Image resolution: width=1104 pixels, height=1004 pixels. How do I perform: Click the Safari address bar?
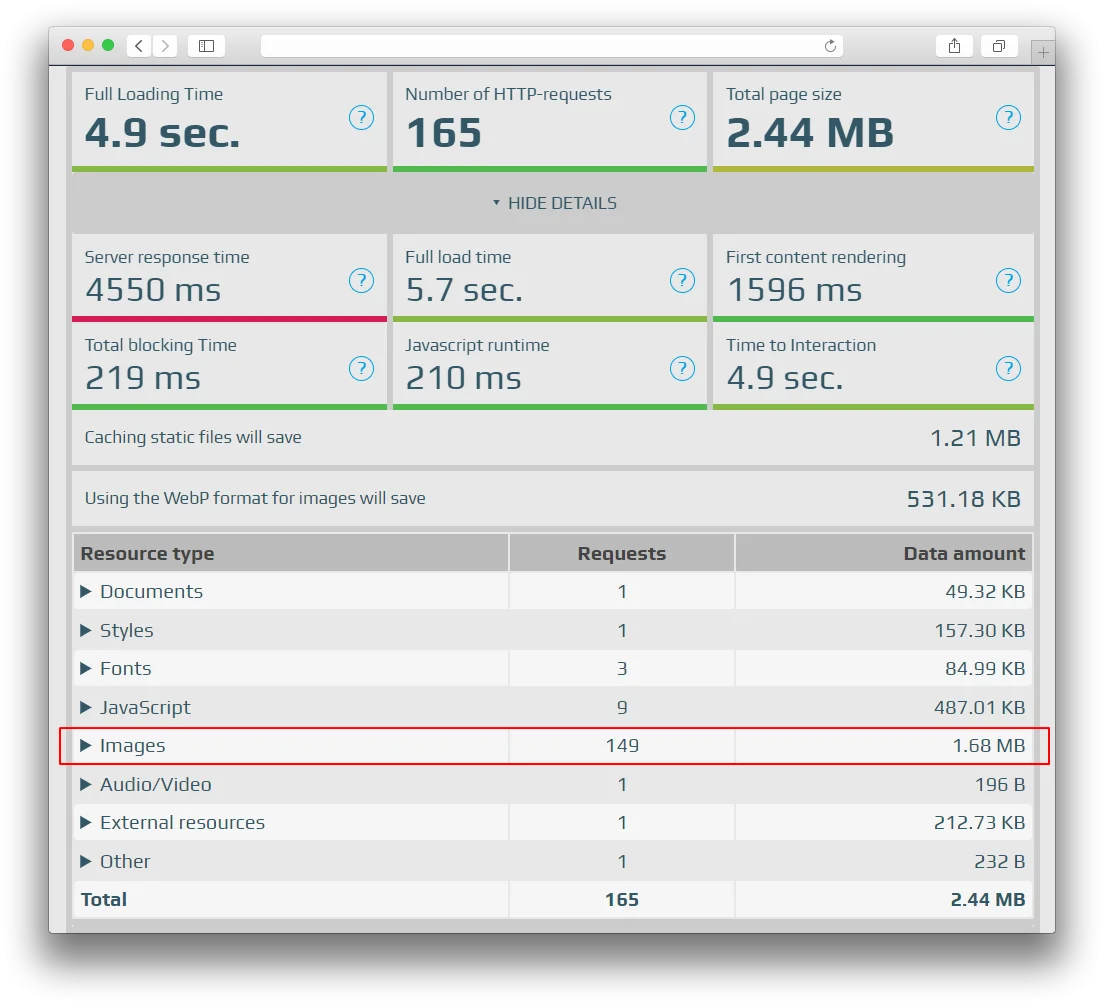[x=540, y=46]
